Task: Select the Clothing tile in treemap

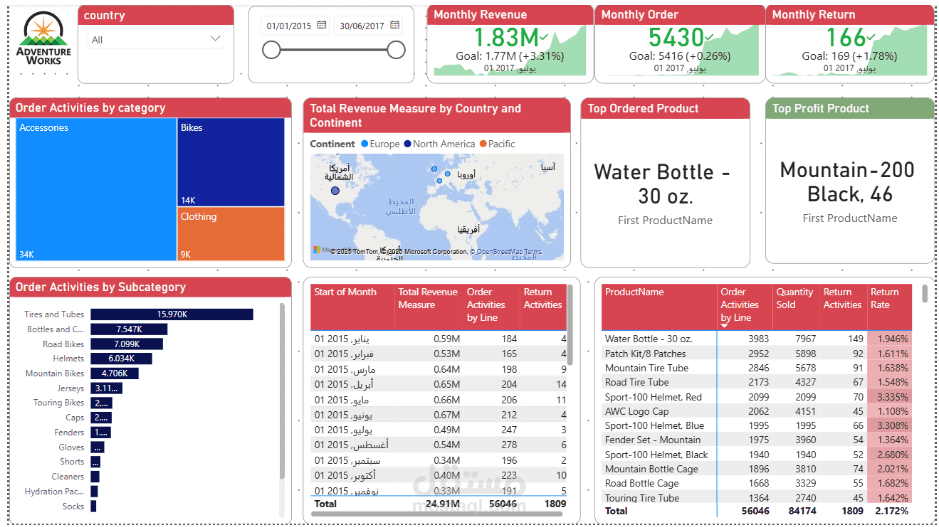Action: (230, 234)
